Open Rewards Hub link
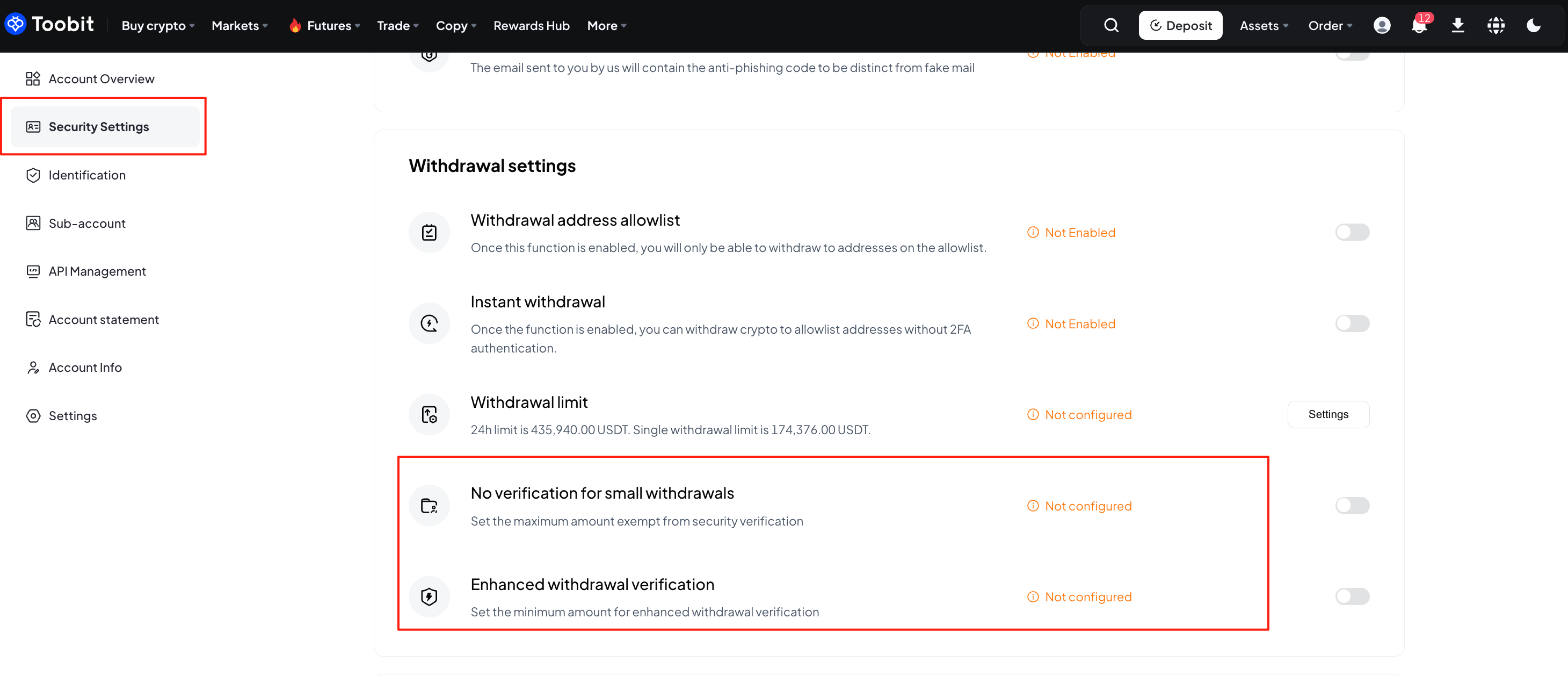This screenshot has height=676, width=1568. [x=531, y=26]
